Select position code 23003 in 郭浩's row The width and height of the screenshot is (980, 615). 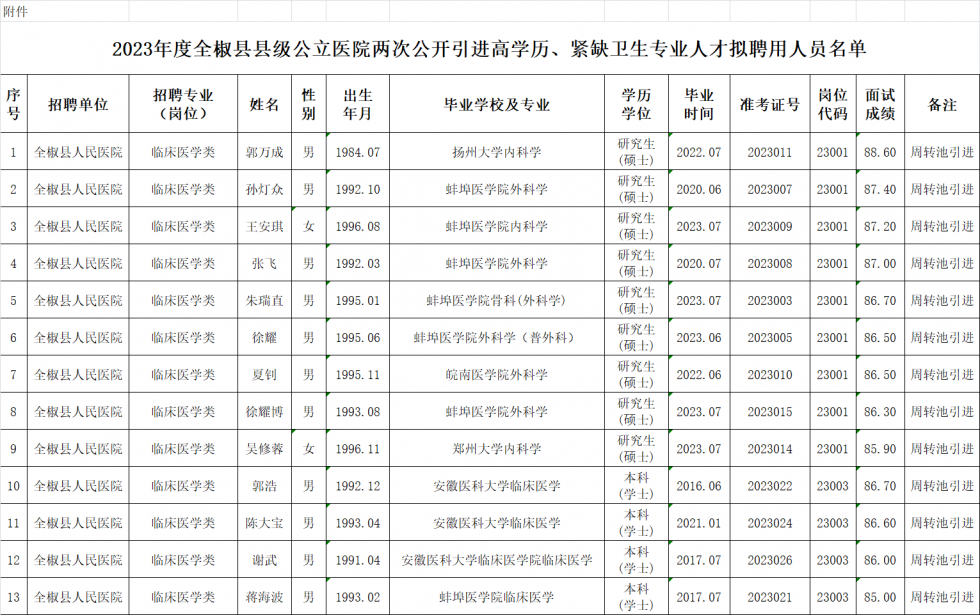832,486
